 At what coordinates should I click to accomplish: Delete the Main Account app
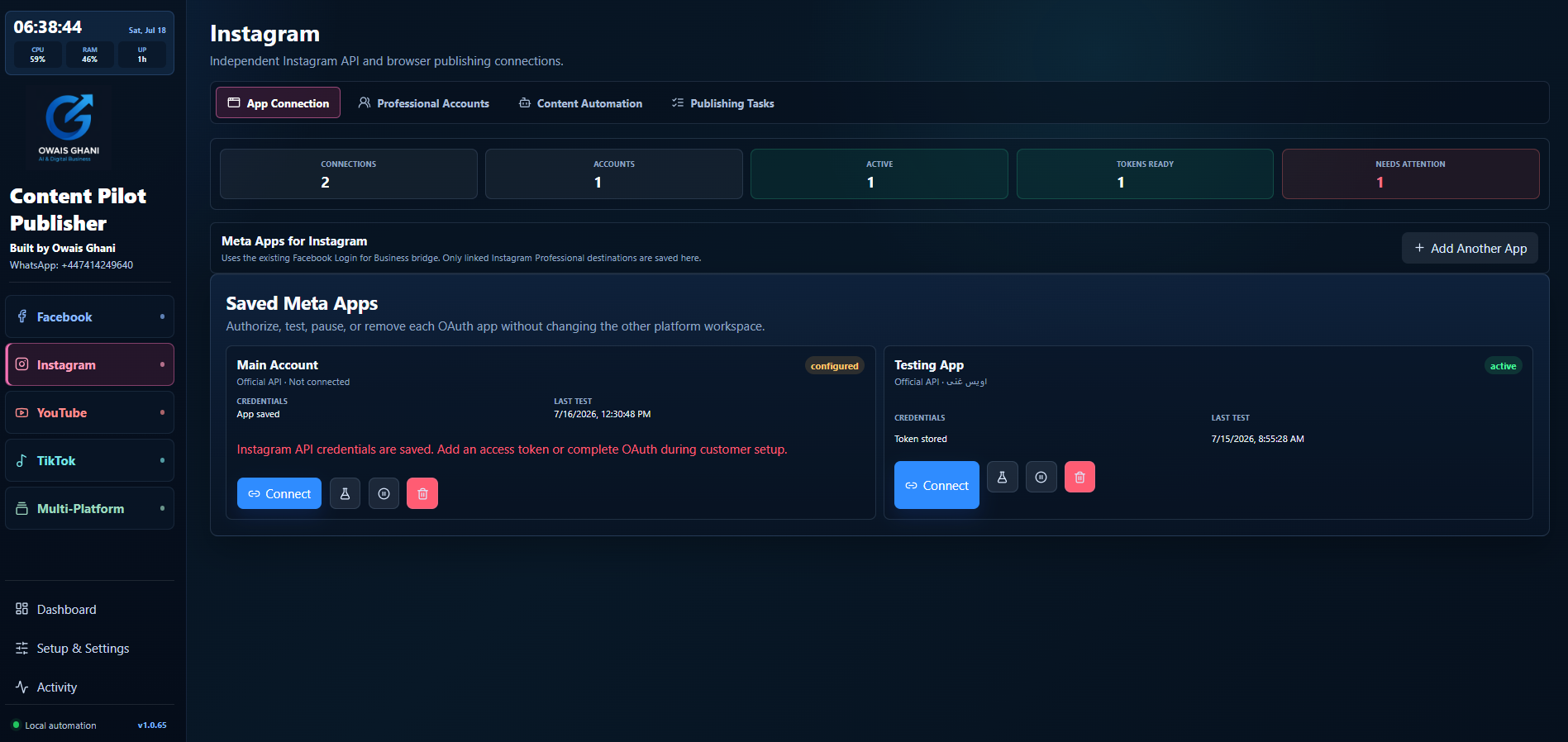[x=422, y=493]
